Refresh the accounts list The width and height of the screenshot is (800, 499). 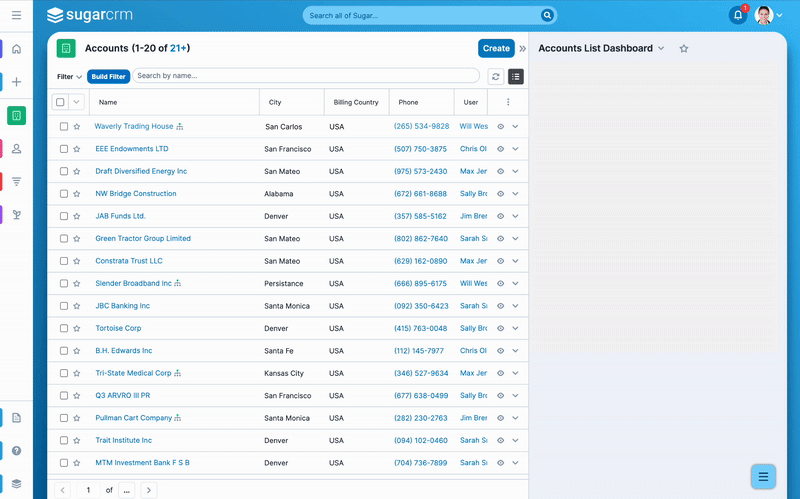click(x=495, y=77)
